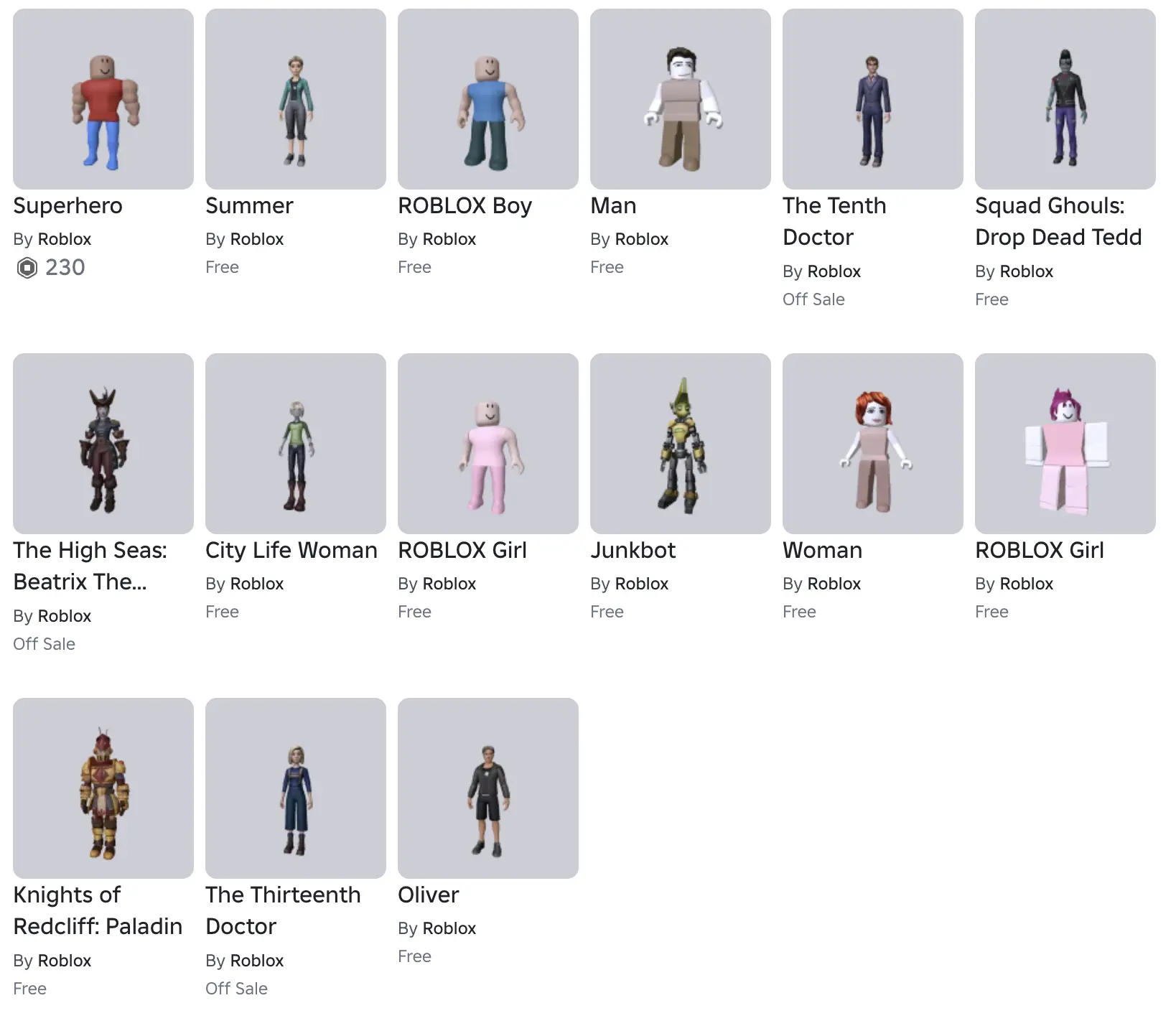Click the Robux icon beside 230
Screen dimensions: 1176x1031
tap(27, 268)
